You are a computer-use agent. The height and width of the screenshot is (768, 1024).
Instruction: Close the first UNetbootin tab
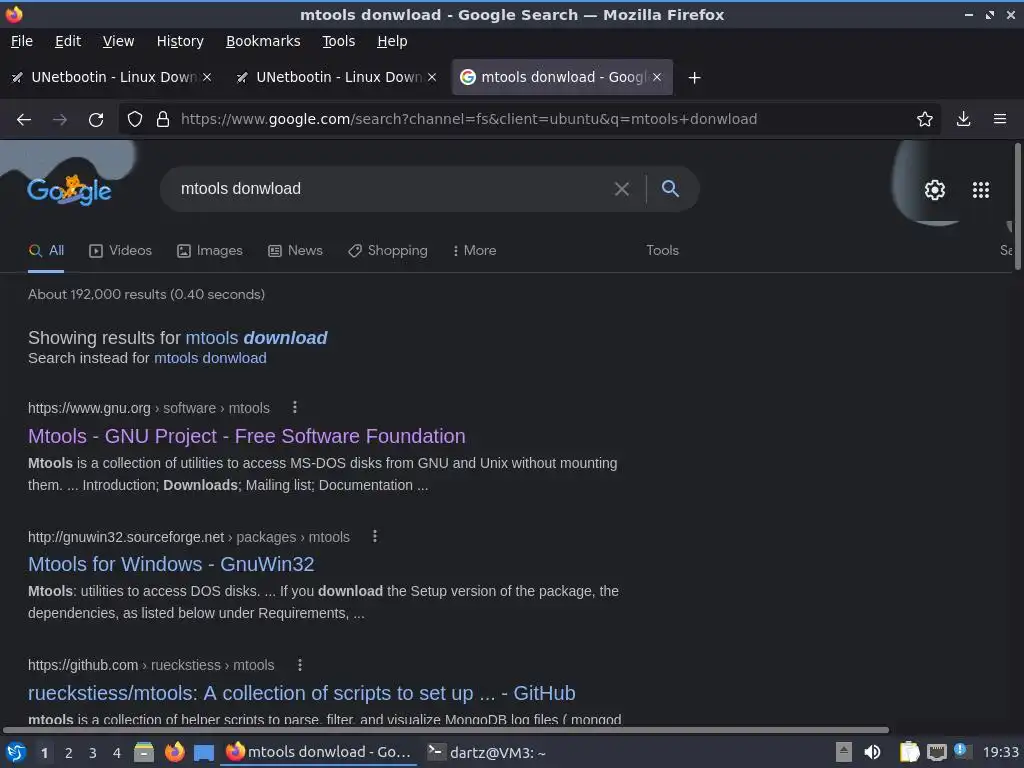click(x=207, y=77)
